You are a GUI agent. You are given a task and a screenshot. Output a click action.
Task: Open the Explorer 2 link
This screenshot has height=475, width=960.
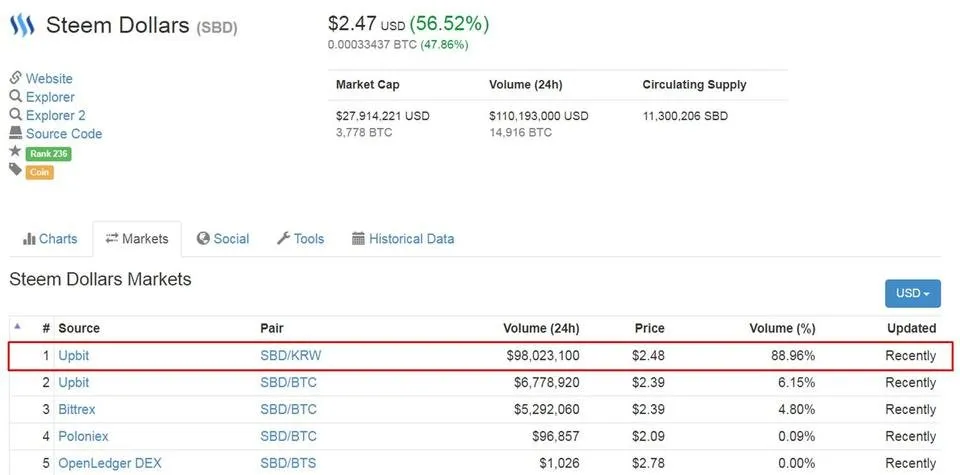[56, 115]
